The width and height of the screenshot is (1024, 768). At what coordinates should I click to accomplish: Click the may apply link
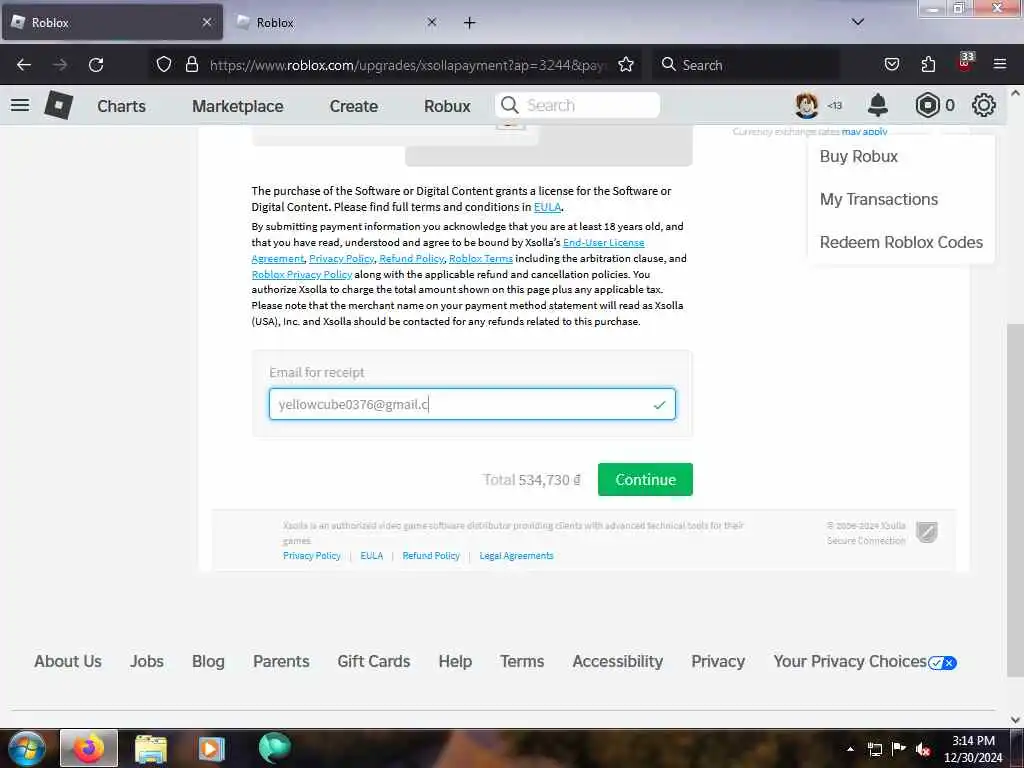[x=864, y=131]
